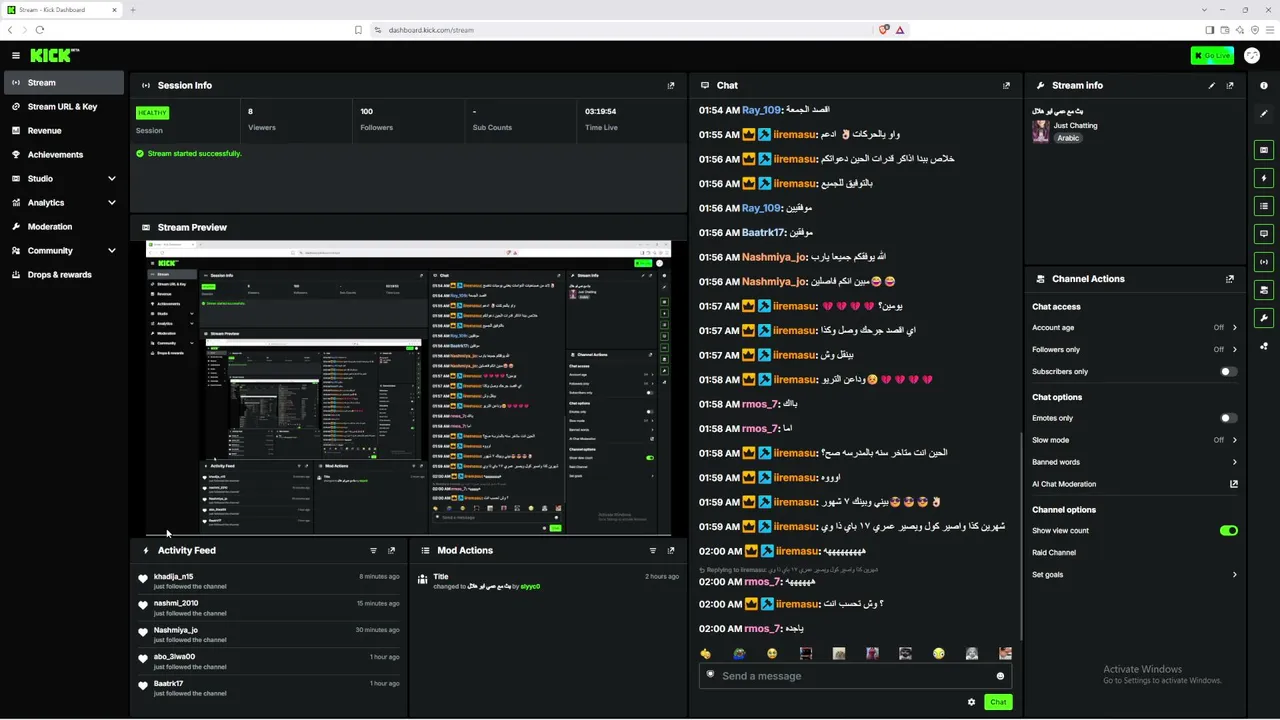This screenshot has width=1280, height=720.
Task: Expand the Analytics section in the sidebar
Action: (x=112, y=203)
